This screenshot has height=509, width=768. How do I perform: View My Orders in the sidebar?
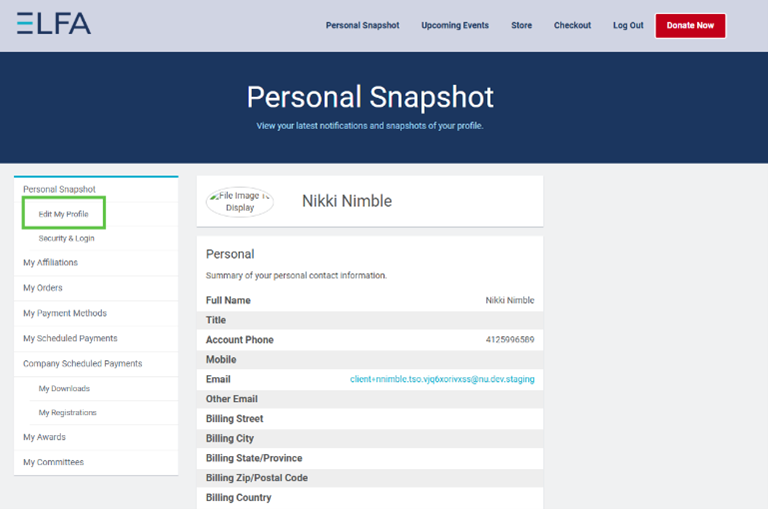[x=43, y=288]
